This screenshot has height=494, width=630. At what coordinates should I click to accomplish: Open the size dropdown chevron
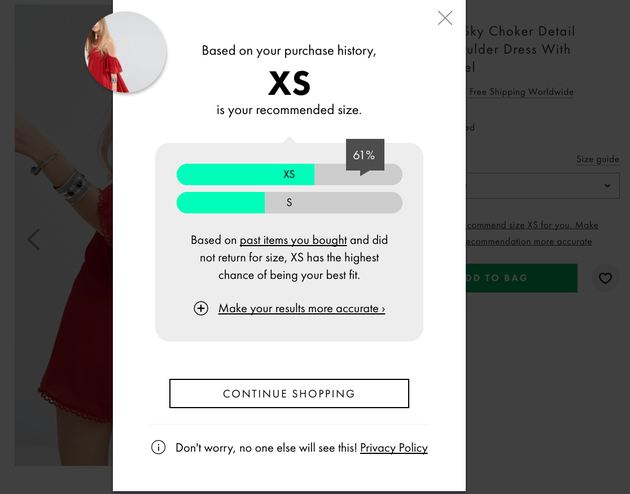click(608, 186)
